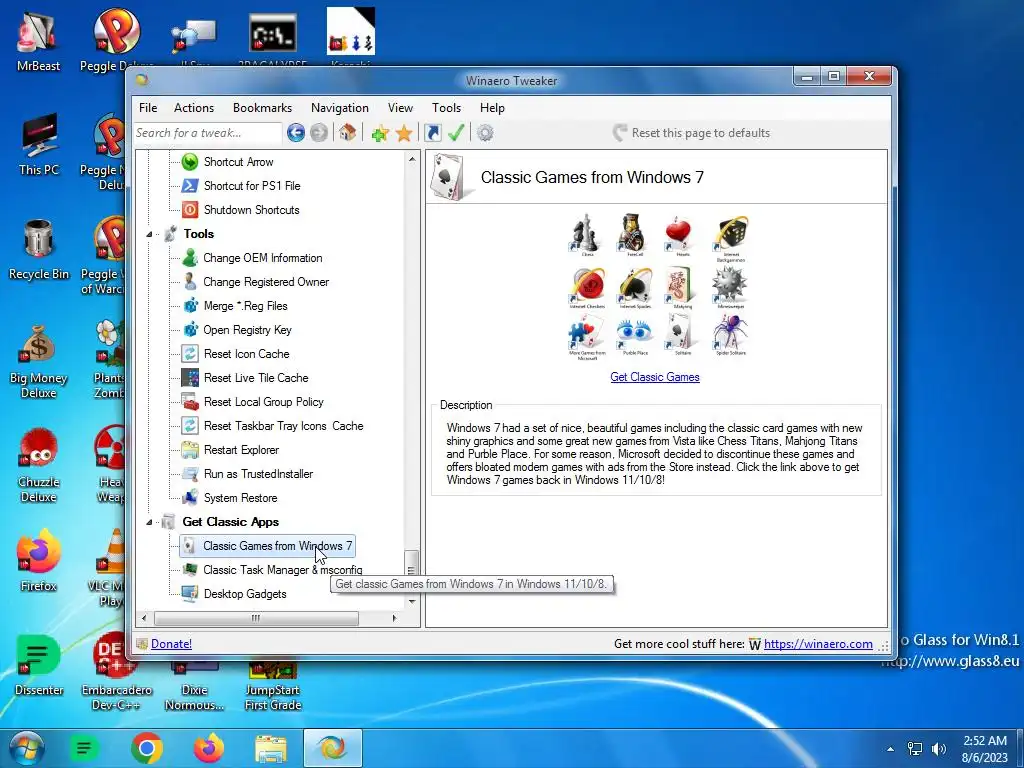Click the classic games preview image
The width and height of the screenshot is (1024, 768).
click(x=657, y=287)
